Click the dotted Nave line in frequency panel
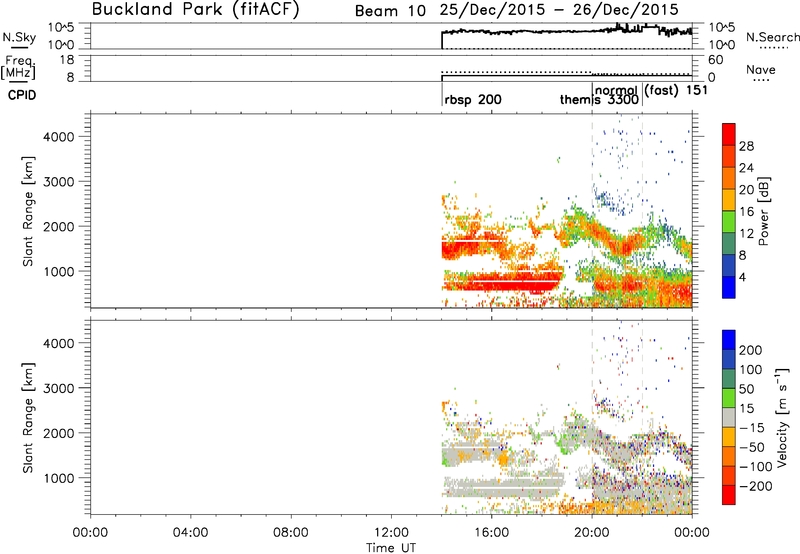Viewport: 800px width, 554px height. [566, 73]
